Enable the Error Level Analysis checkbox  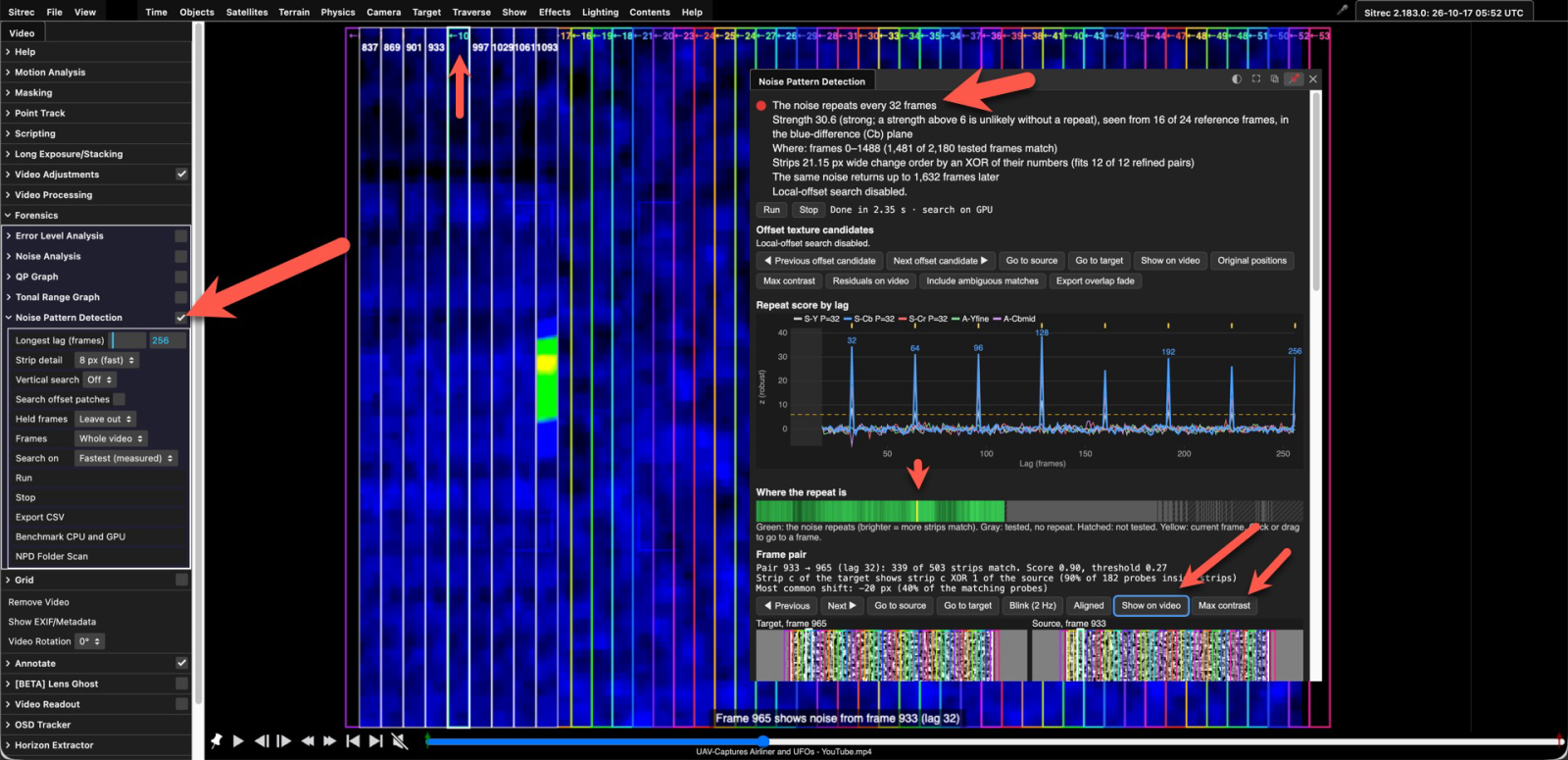point(181,235)
